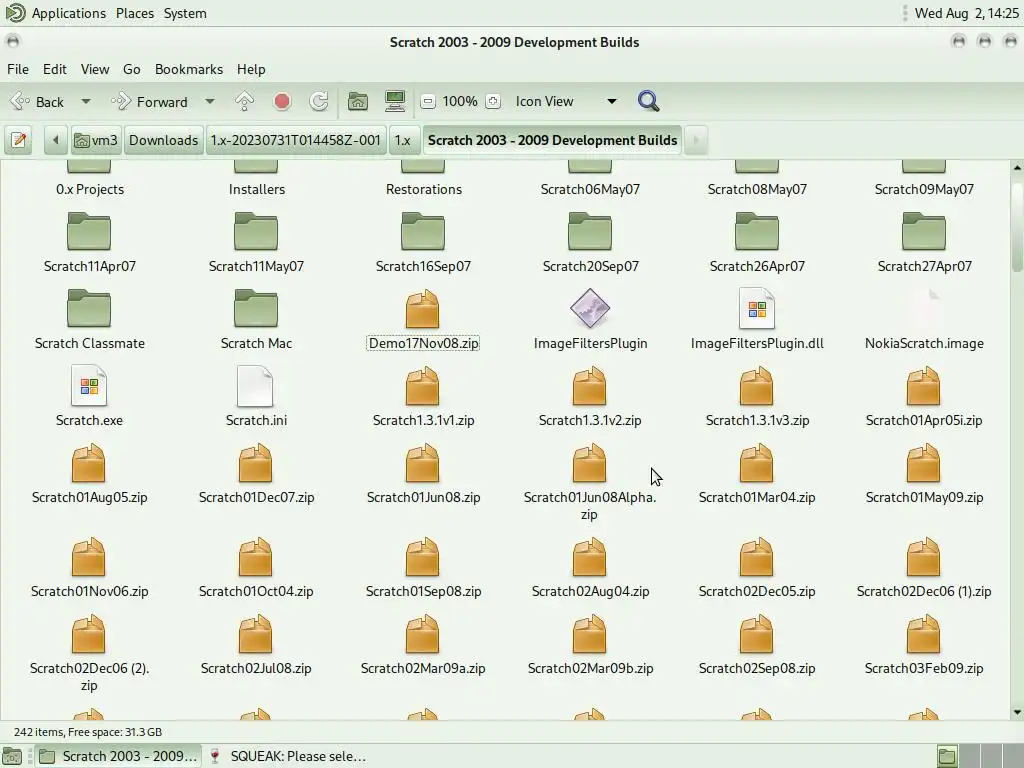Open the System panel menu
This screenshot has height=768, width=1024.
[x=185, y=13]
